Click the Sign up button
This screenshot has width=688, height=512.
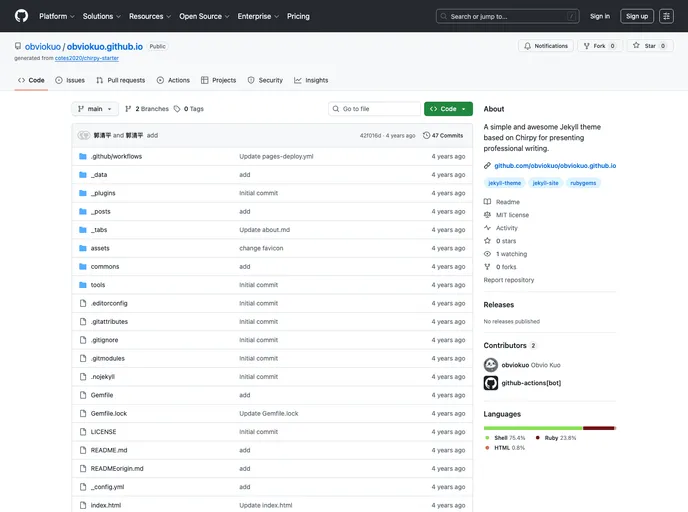pyautogui.click(x=637, y=16)
